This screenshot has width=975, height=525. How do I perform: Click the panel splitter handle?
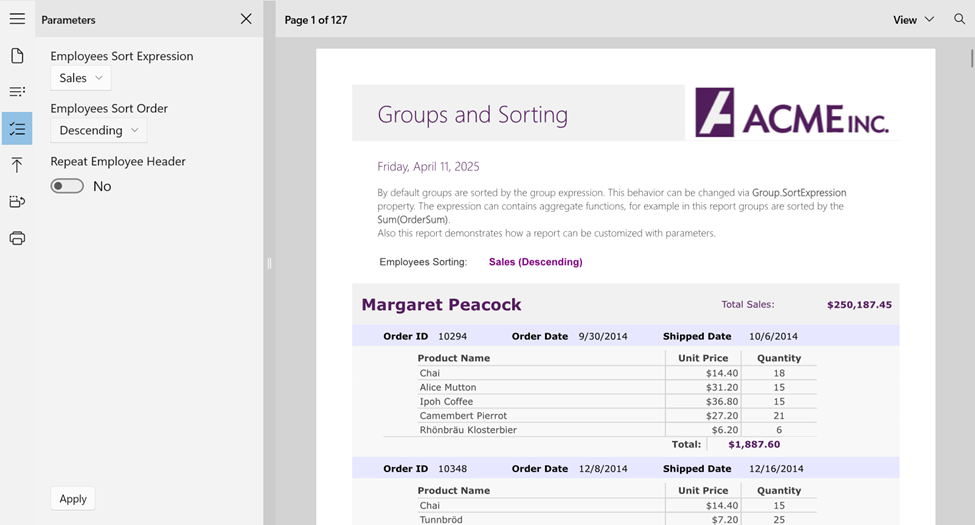(269, 264)
